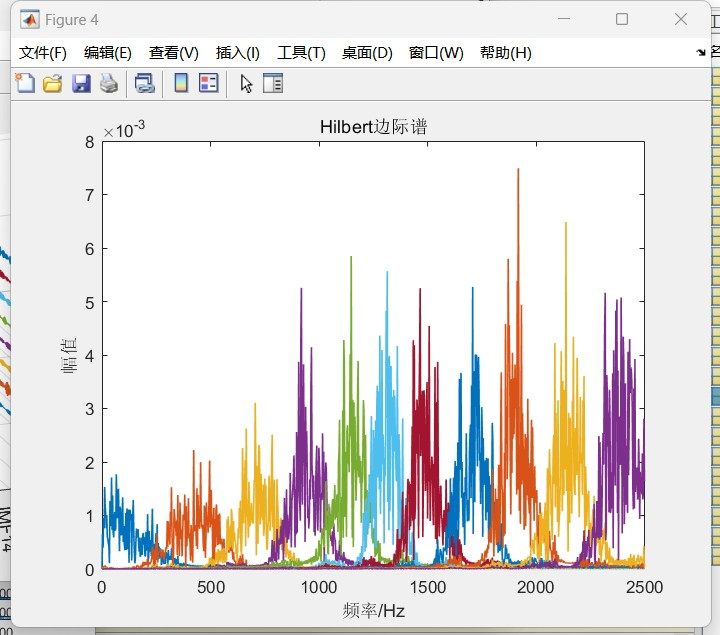This screenshot has height=635, width=720.
Task: Select the 频率/Hz x-axis label
Action: pos(373,611)
